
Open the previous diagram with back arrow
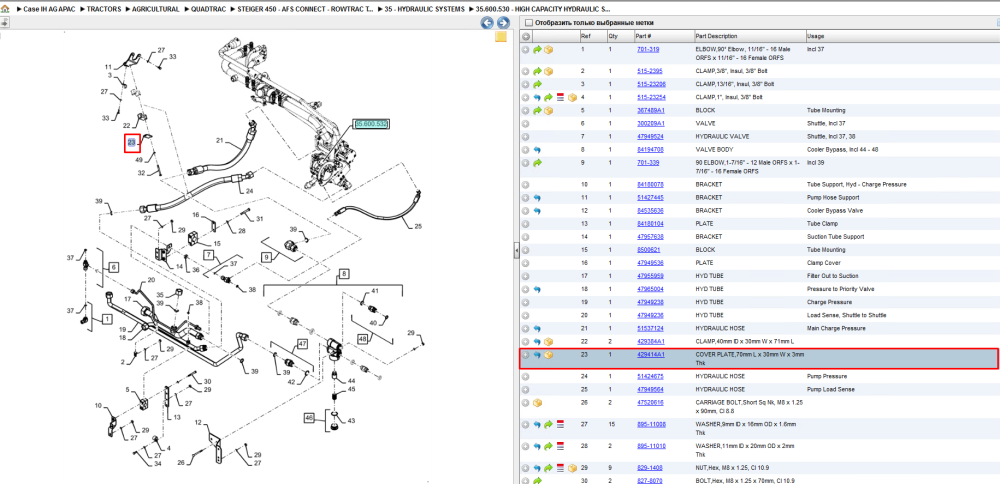pos(487,24)
